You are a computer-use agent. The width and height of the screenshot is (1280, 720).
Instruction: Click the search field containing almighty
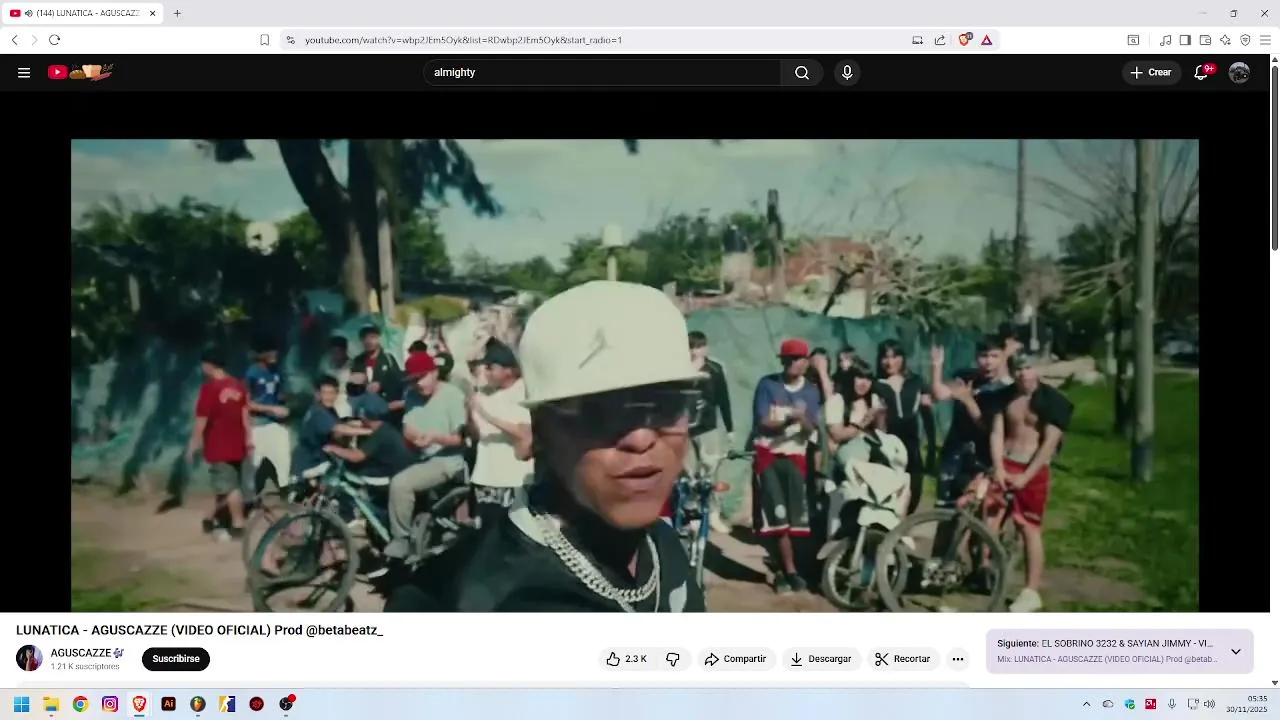(602, 72)
